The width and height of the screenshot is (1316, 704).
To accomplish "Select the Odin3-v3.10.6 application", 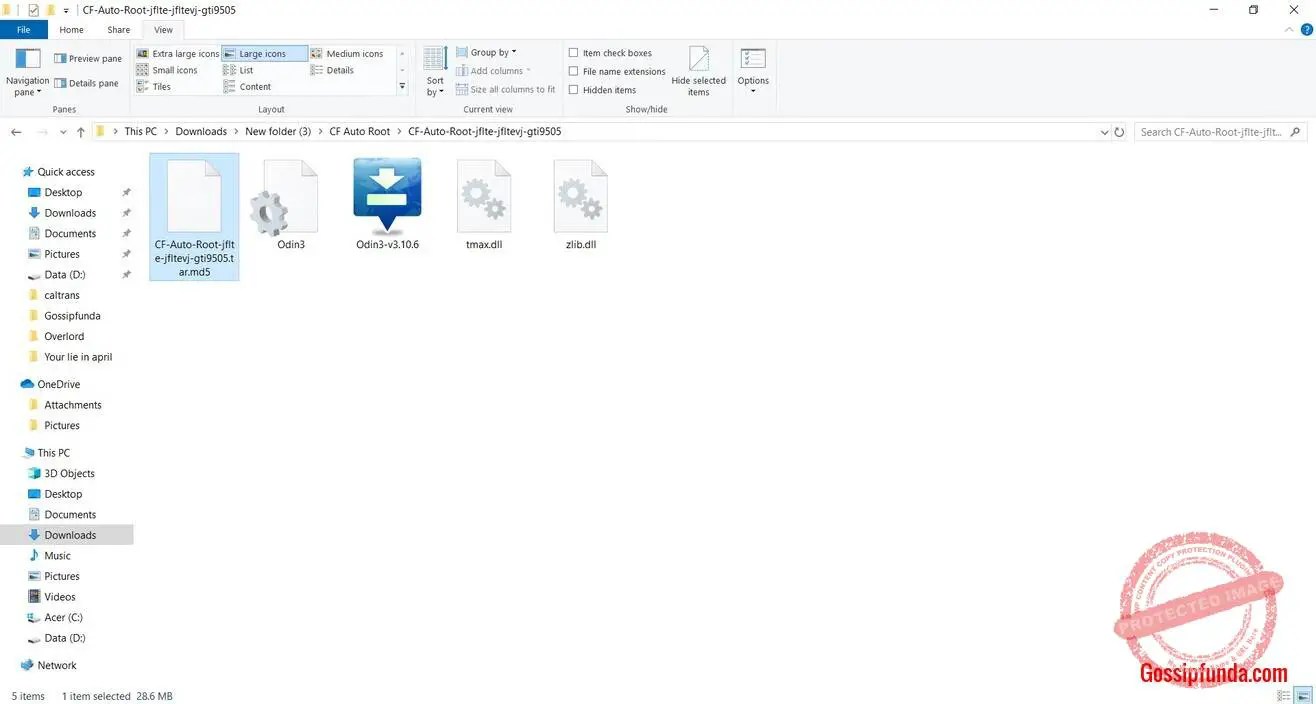I will tap(387, 204).
